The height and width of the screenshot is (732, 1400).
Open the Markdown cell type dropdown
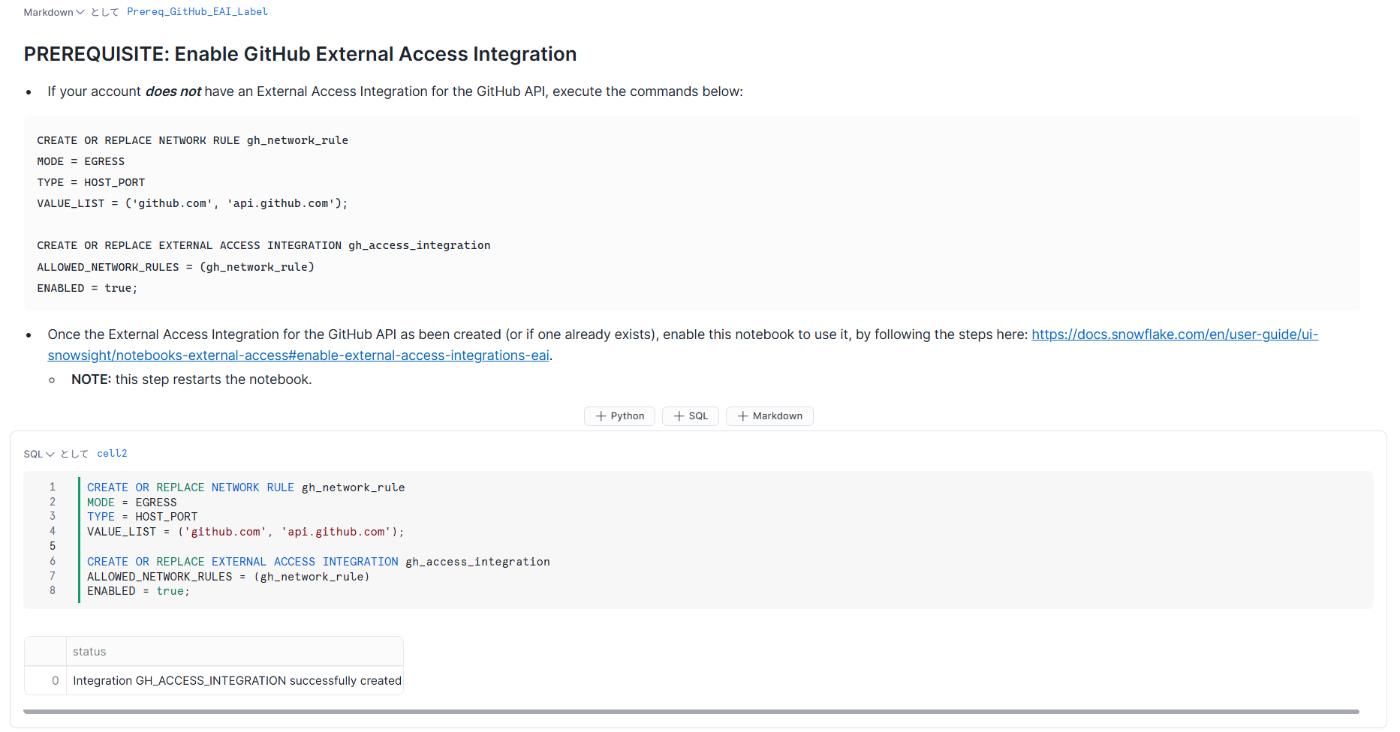coord(54,12)
